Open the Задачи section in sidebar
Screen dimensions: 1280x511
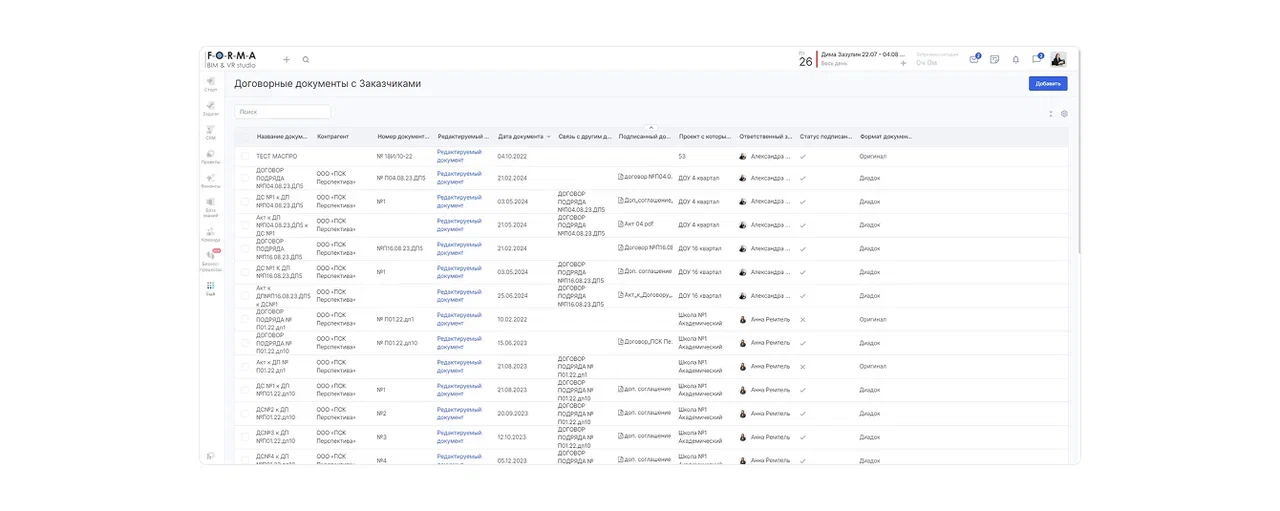211,107
